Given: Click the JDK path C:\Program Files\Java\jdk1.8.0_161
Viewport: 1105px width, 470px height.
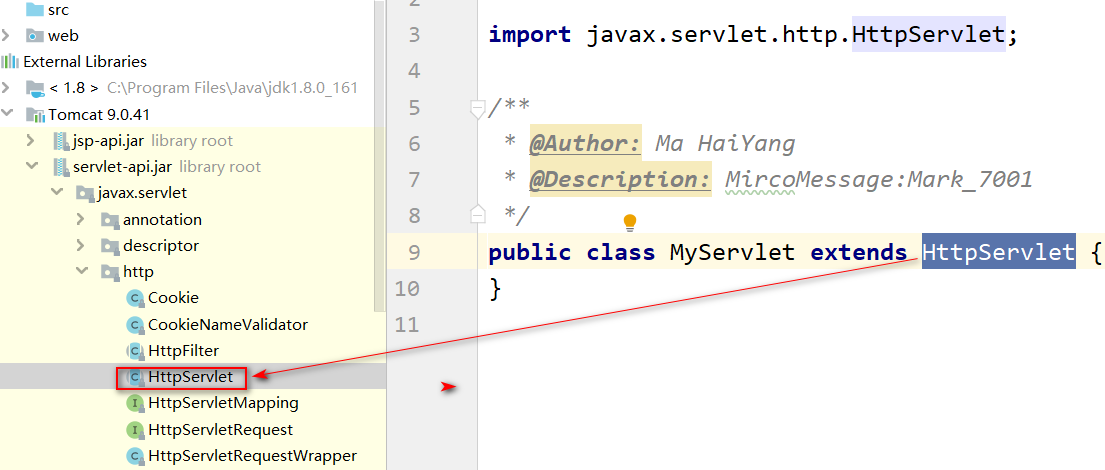Looking at the screenshot, I should click(x=233, y=88).
